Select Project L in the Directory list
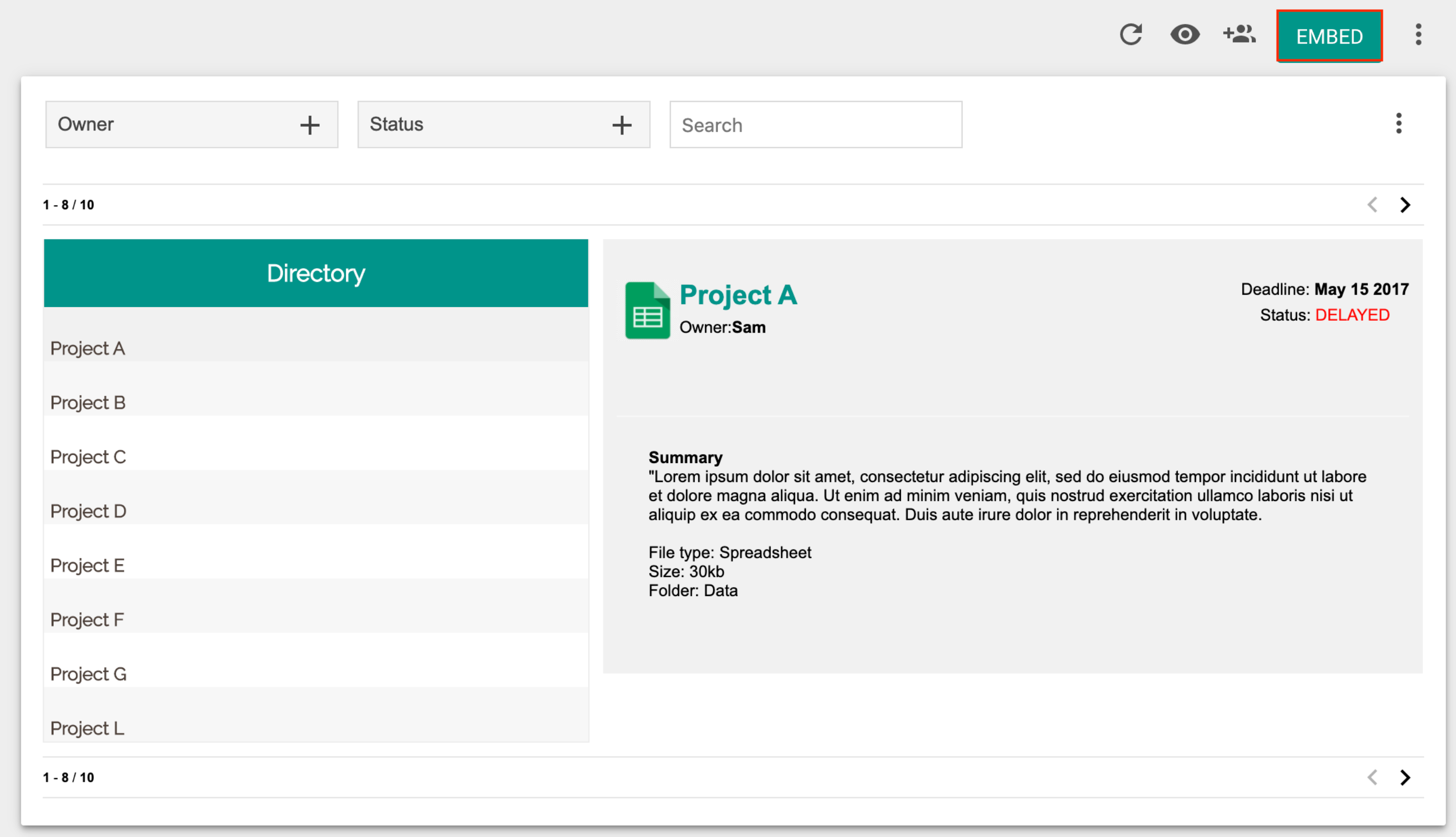 tap(316, 715)
